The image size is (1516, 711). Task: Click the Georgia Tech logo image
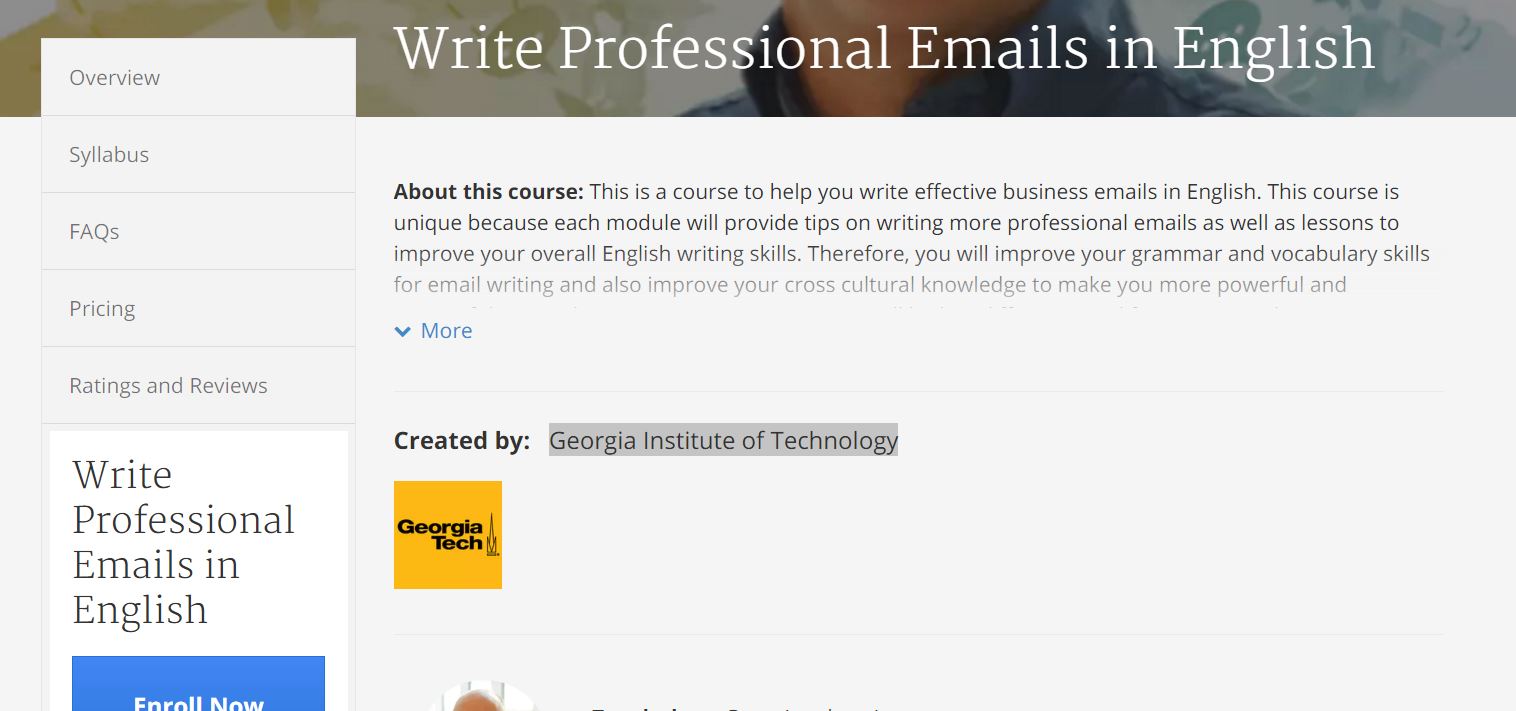click(447, 535)
